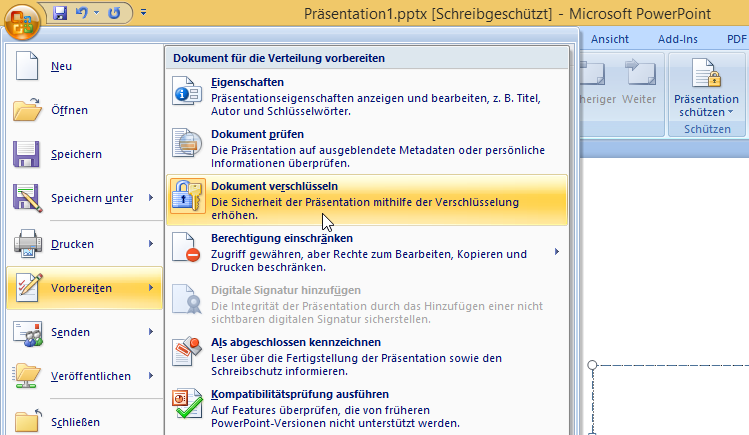Screen dimensions: 749x435
Task: Select the Drucken menu entry
Action: pyautogui.click(x=85, y=244)
